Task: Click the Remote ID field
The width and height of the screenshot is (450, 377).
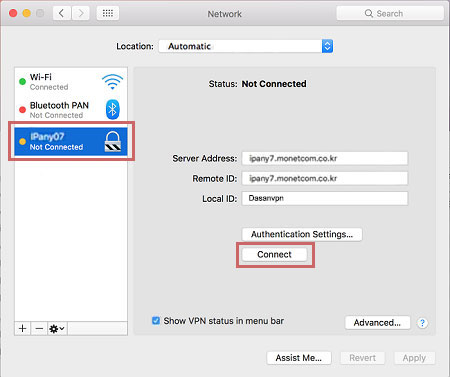Action: 325,178
